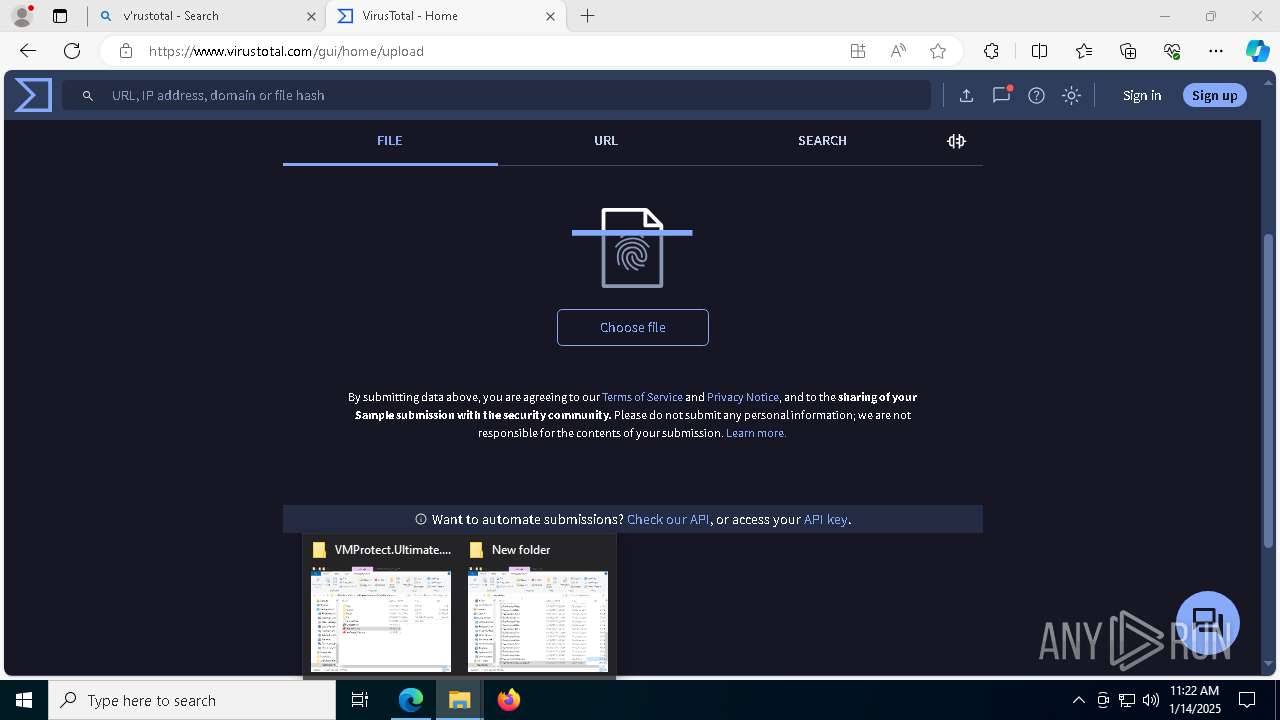Open the browser extensions icon
1280x720 pixels.
[991, 51]
